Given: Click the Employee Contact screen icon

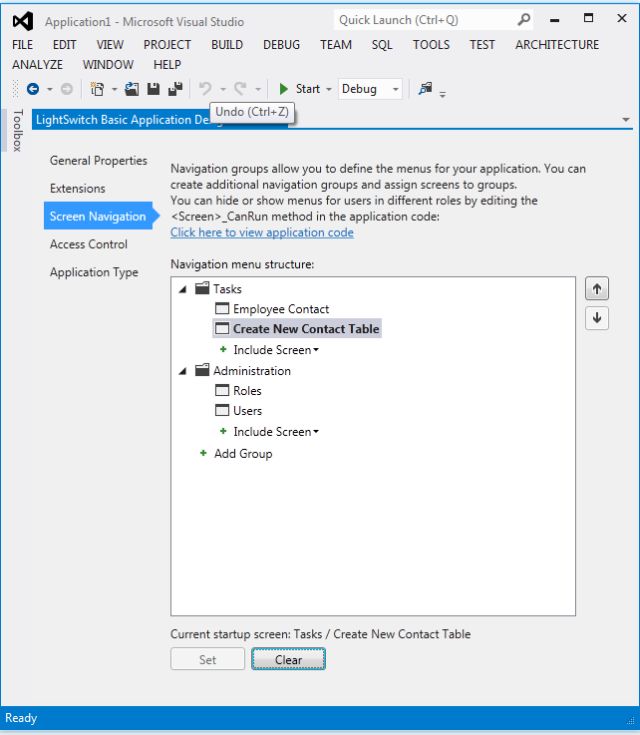Looking at the screenshot, I should (222, 308).
